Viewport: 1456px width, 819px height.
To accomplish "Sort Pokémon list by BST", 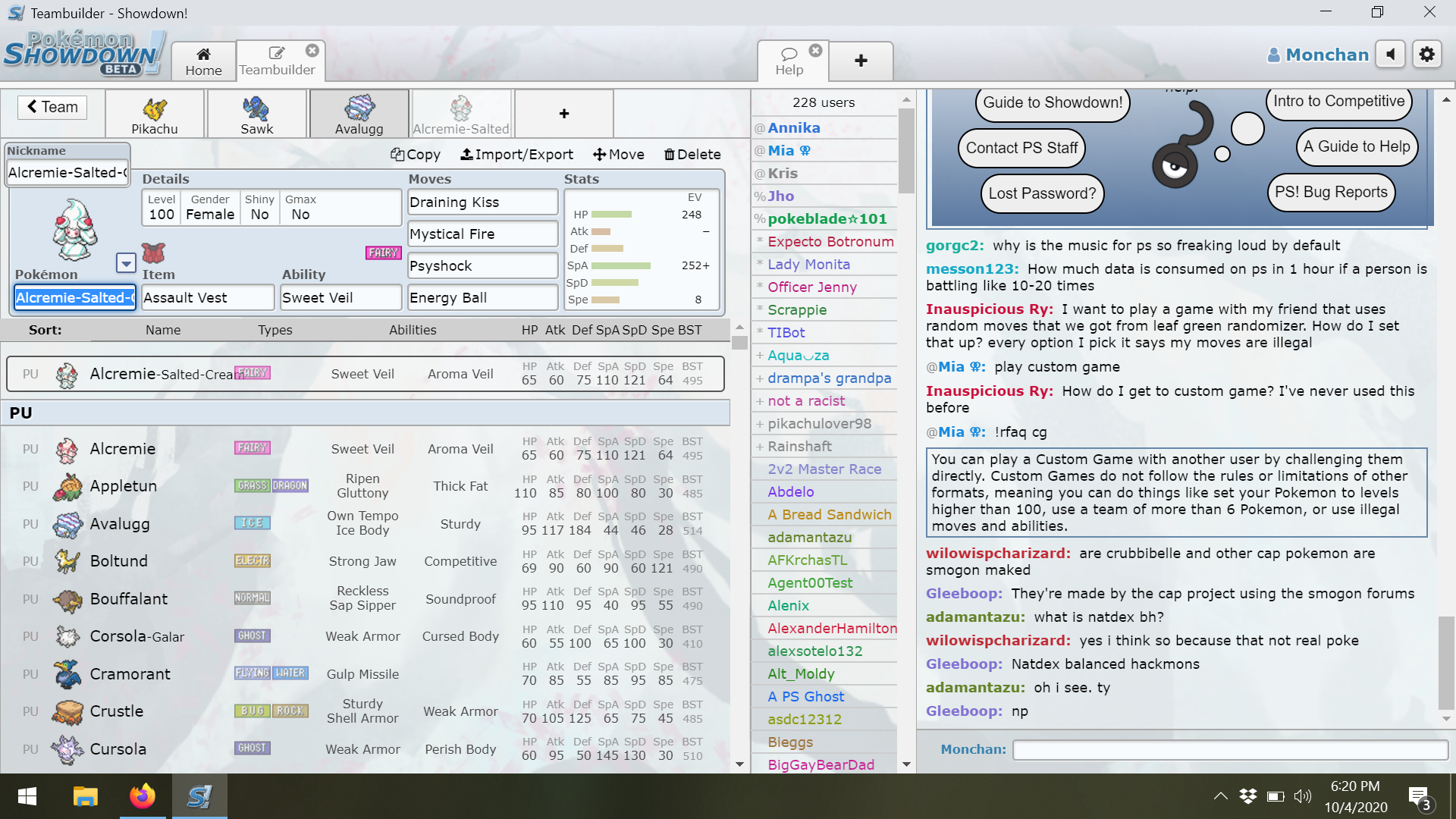I will [x=690, y=330].
